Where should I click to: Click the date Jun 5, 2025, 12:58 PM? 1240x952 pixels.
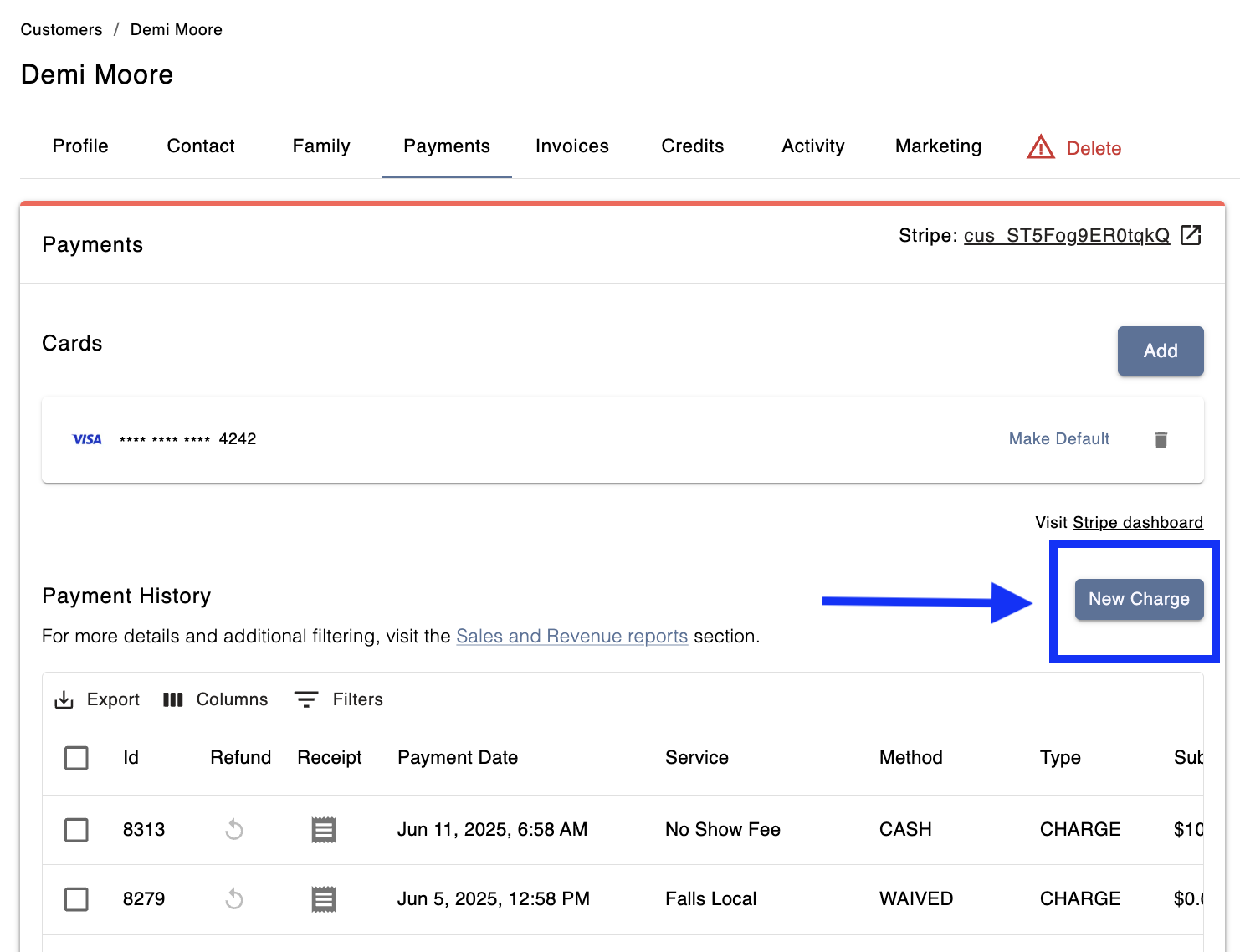click(494, 899)
